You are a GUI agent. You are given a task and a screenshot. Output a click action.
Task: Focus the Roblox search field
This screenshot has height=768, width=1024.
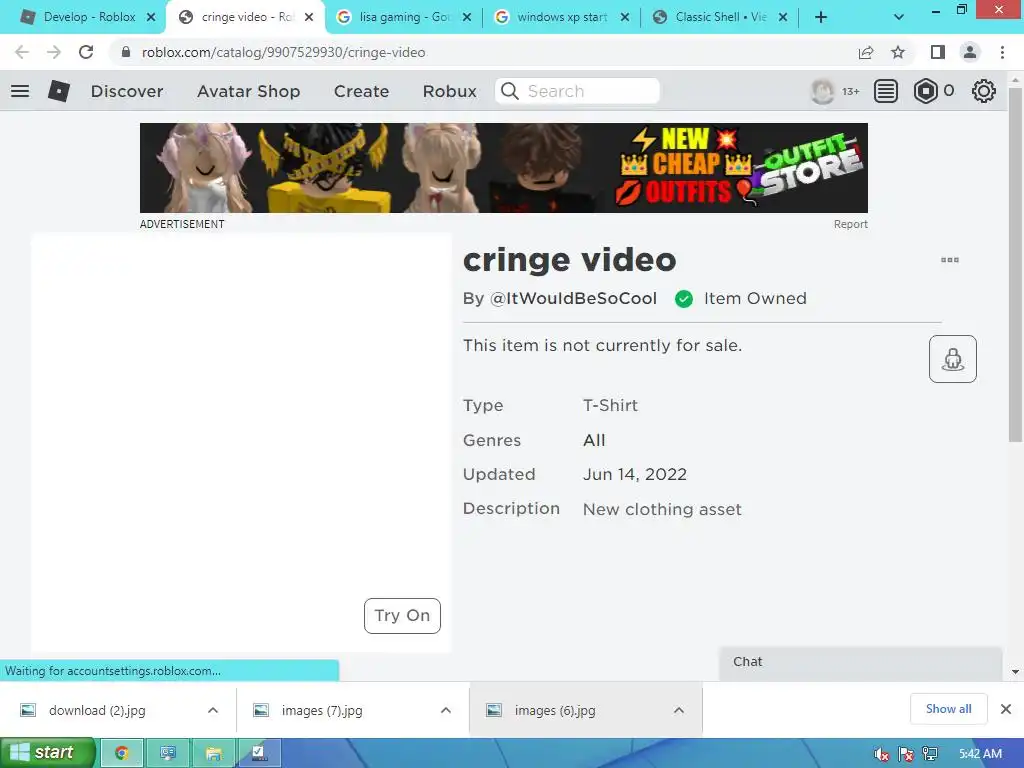pos(577,91)
